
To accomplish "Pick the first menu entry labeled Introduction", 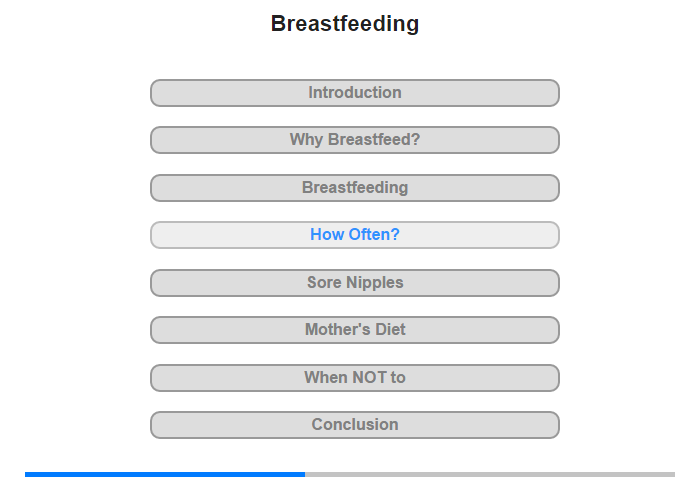I will coord(354,93).
